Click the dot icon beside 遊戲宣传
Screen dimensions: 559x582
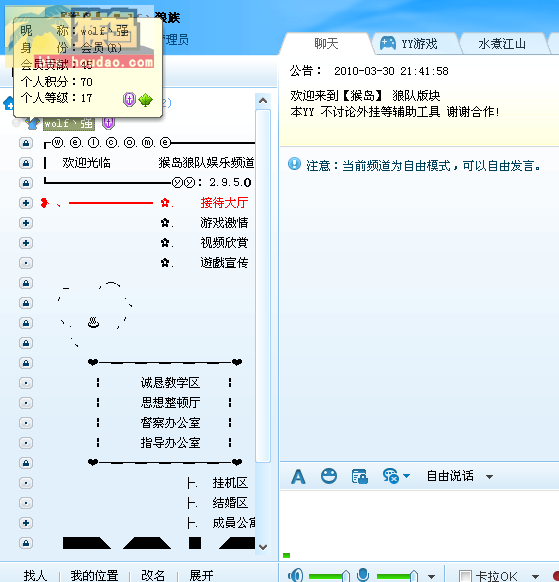(x=26, y=263)
